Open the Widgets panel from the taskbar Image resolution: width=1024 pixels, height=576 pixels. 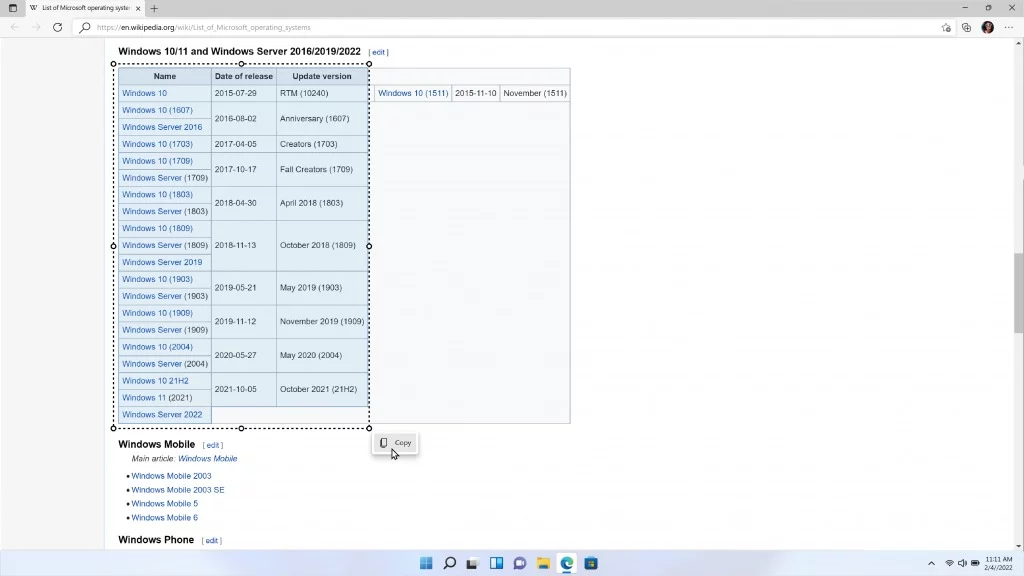pyautogui.click(x=496, y=563)
